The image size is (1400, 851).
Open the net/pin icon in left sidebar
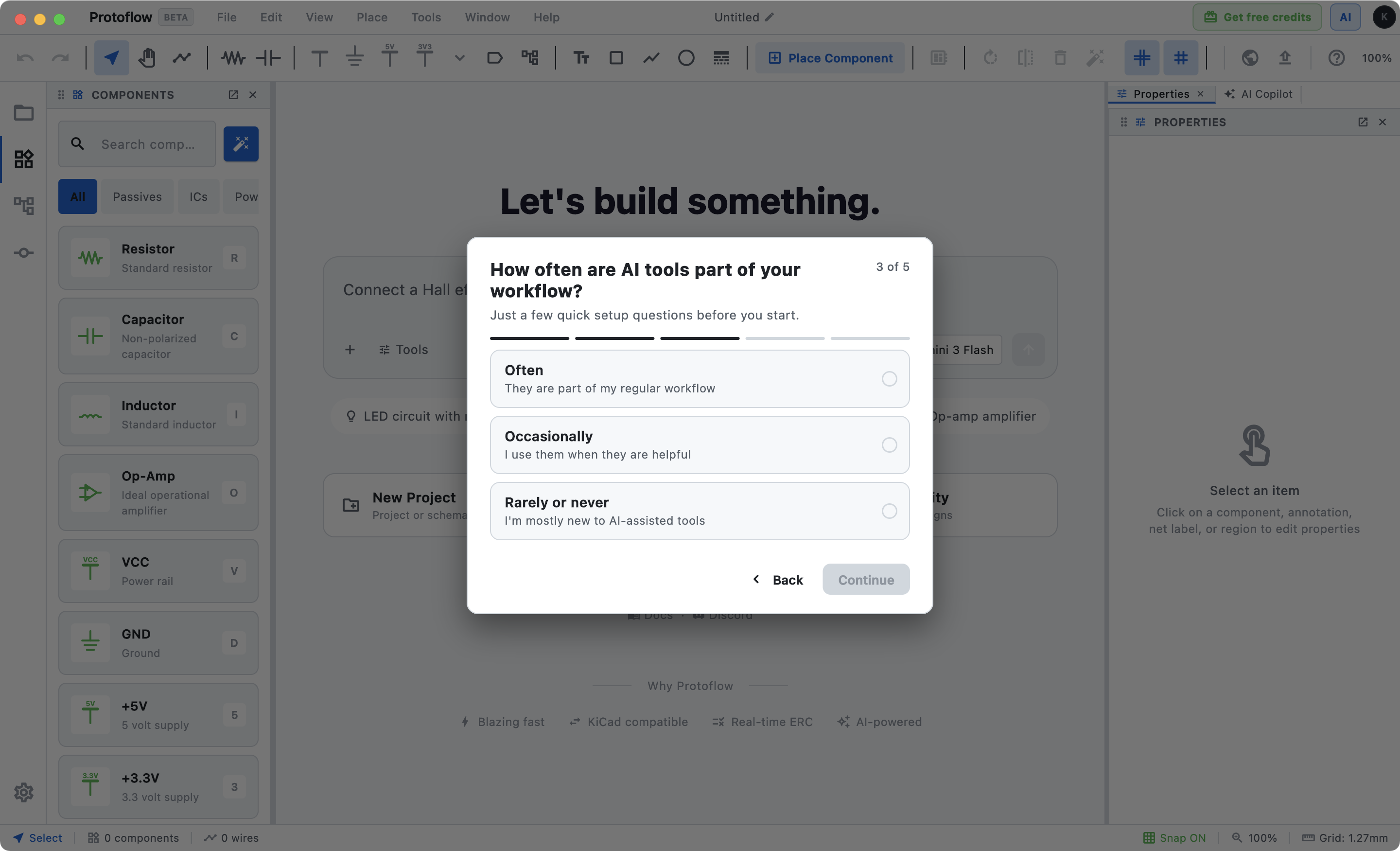23,252
